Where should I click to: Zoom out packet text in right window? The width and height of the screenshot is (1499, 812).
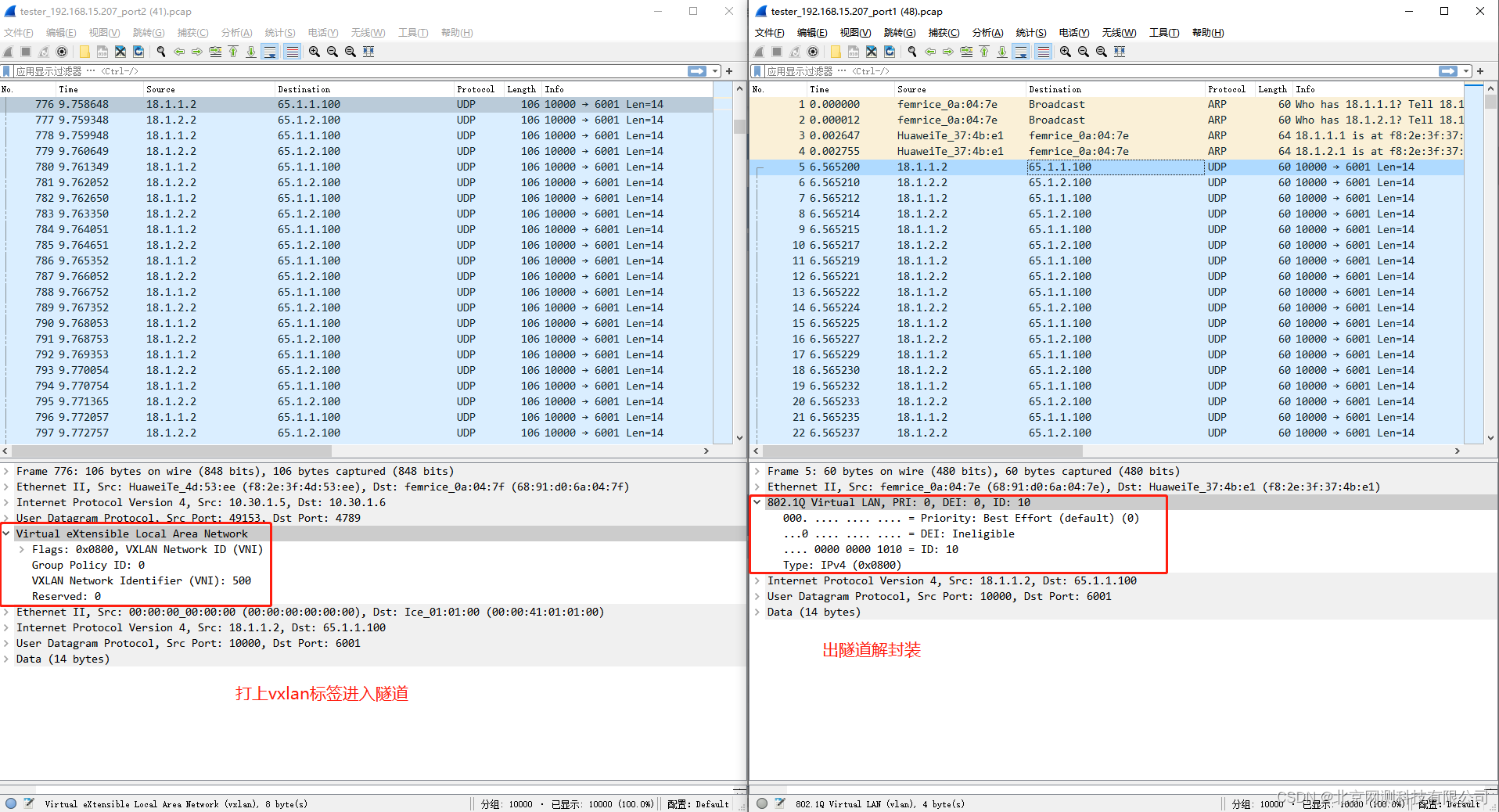point(1084,52)
